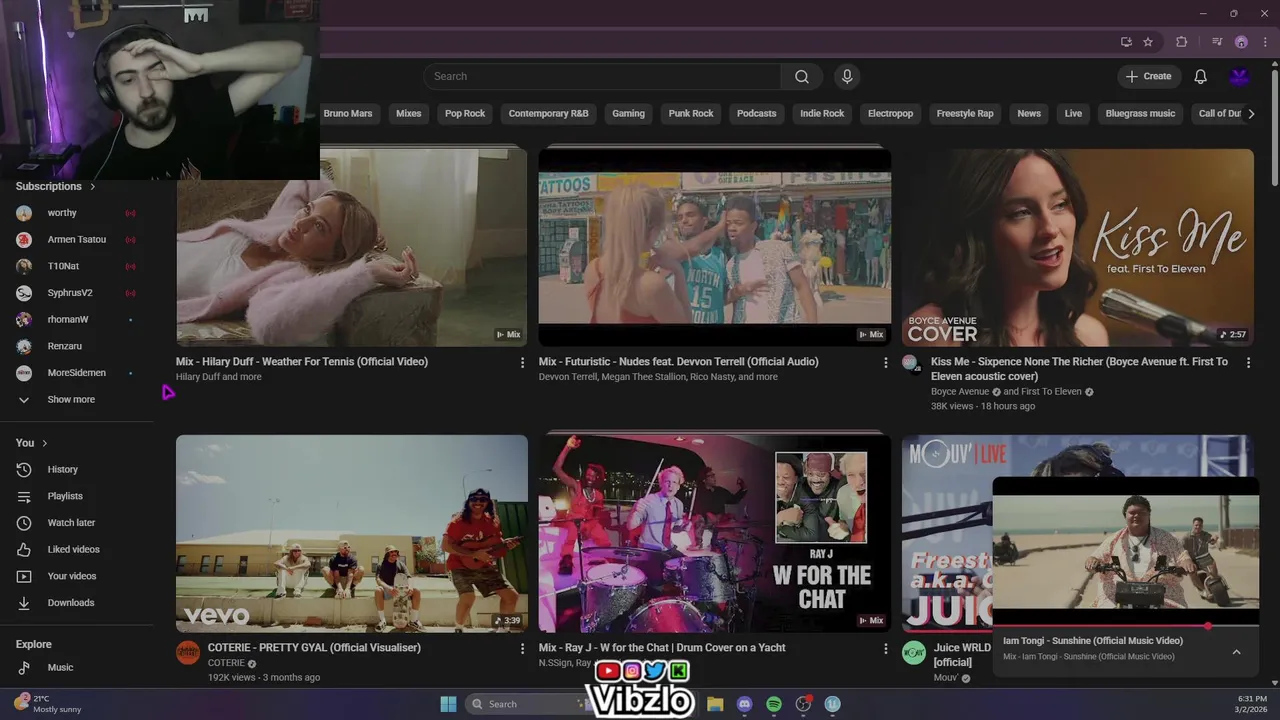The height and width of the screenshot is (720, 1280).
Task: Select the Podcasts chip
Action: click(757, 114)
